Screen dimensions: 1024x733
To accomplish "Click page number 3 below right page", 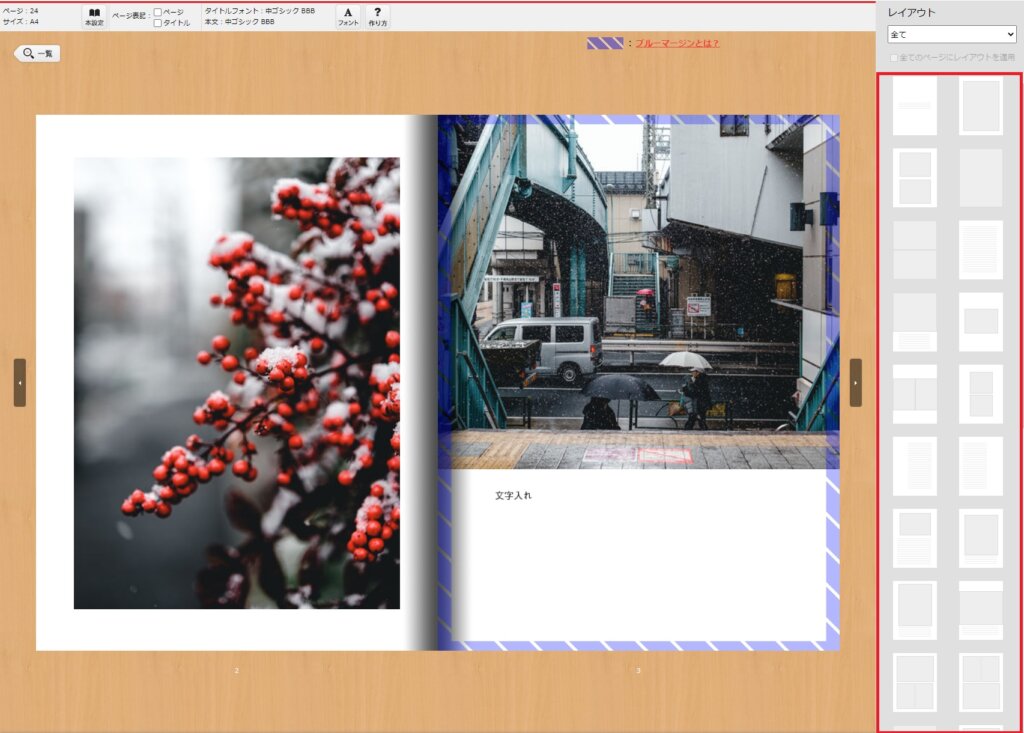I will pos(638,670).
